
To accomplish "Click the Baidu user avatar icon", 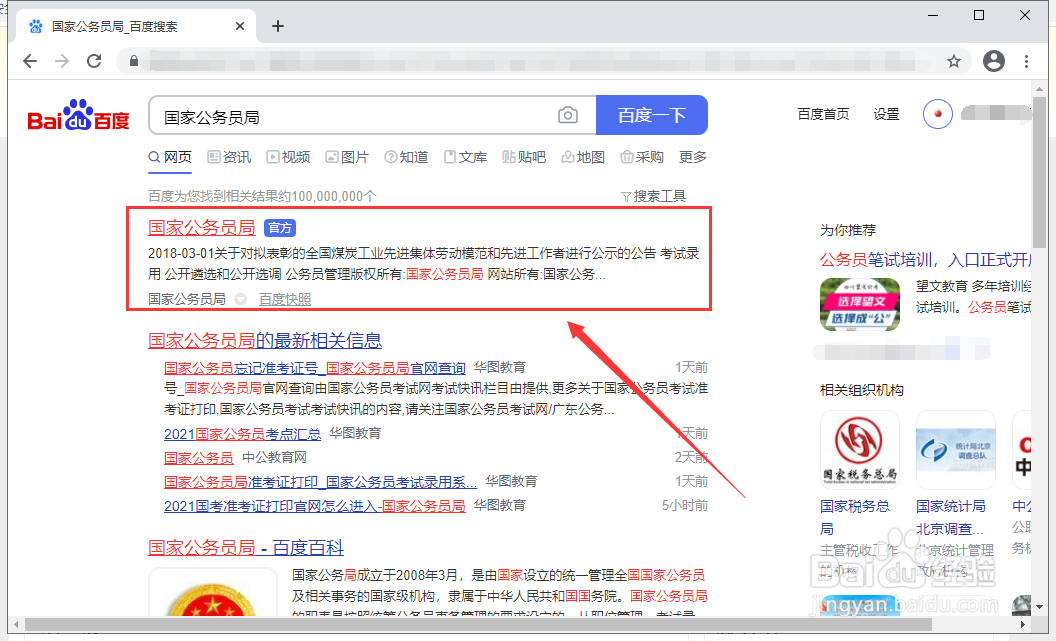I will coord(937,114).
